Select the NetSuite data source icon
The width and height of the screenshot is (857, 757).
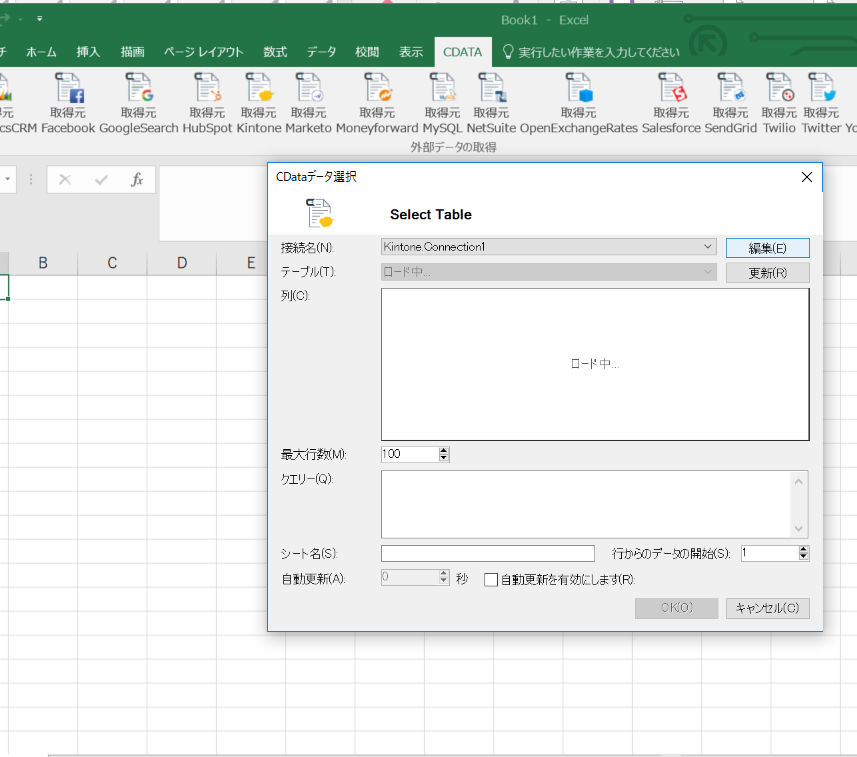491,95
